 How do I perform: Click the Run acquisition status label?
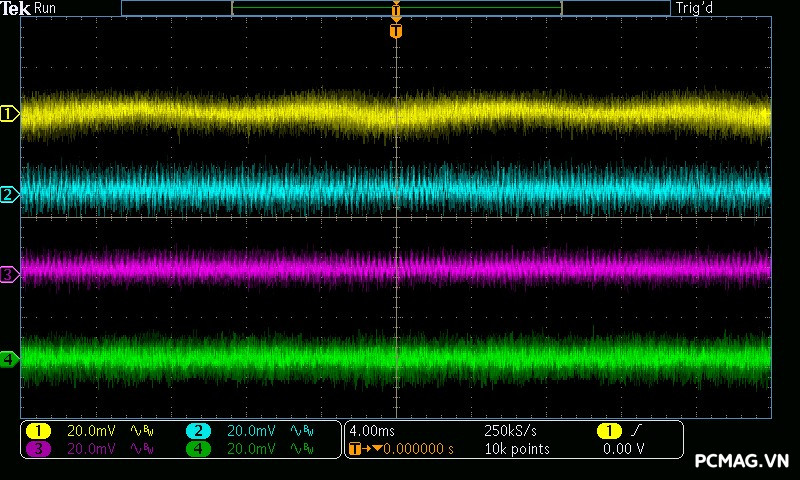click(46, 9)
